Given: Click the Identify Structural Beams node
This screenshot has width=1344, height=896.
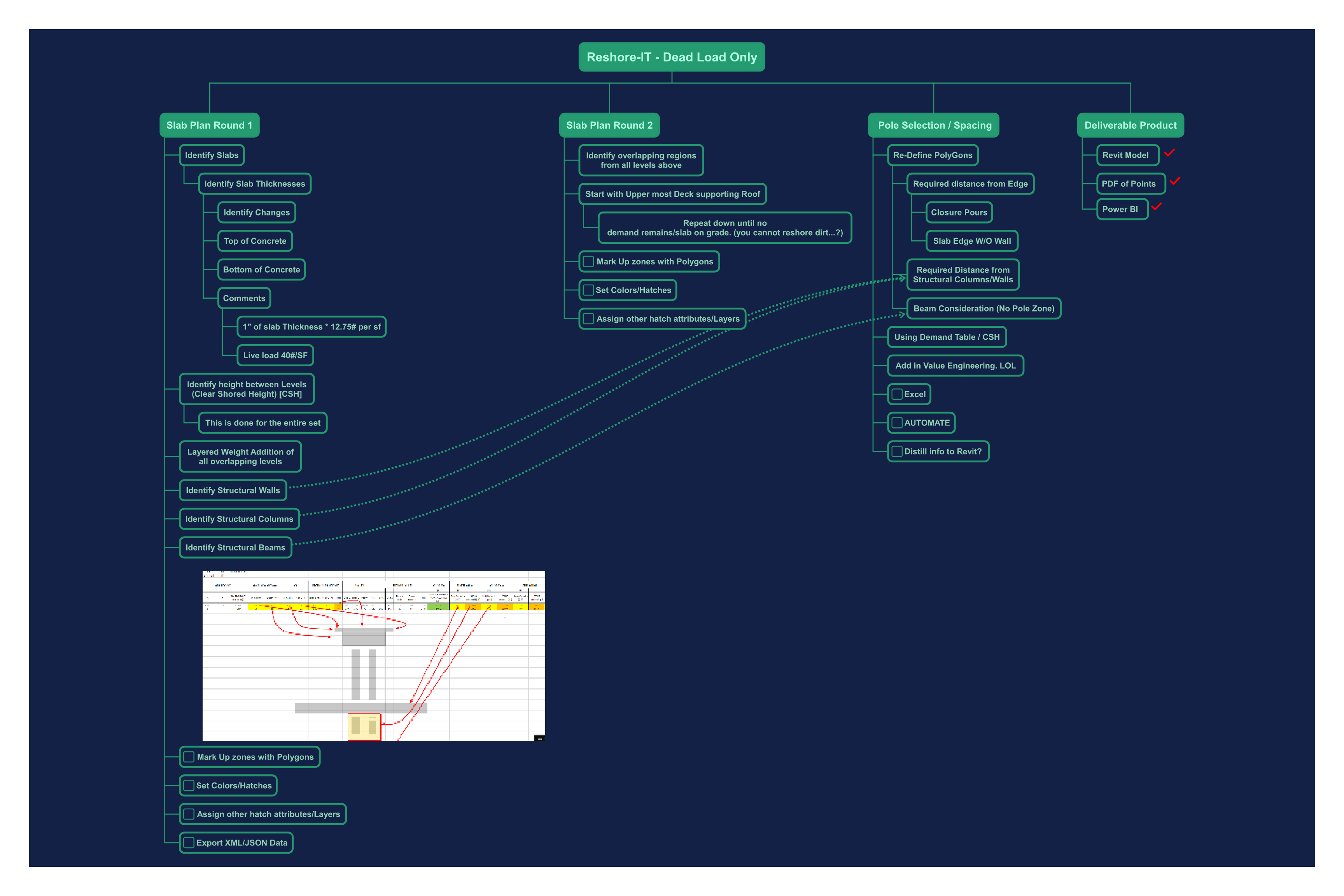Looking at the screenshot, I should [x=235, y=548].
